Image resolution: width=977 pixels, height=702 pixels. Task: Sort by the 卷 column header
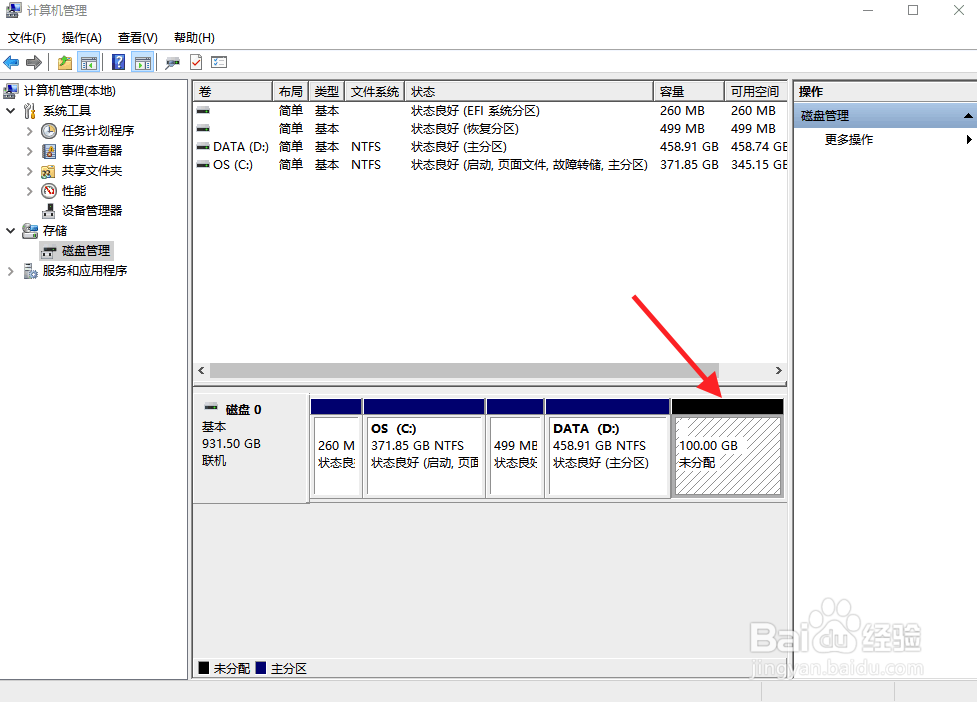pyautogui.click(x=232, y=92)
